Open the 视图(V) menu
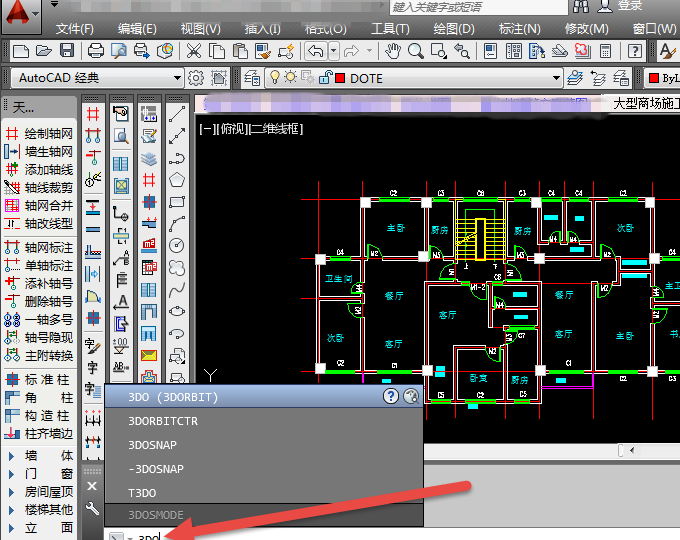 pos(200,29)
